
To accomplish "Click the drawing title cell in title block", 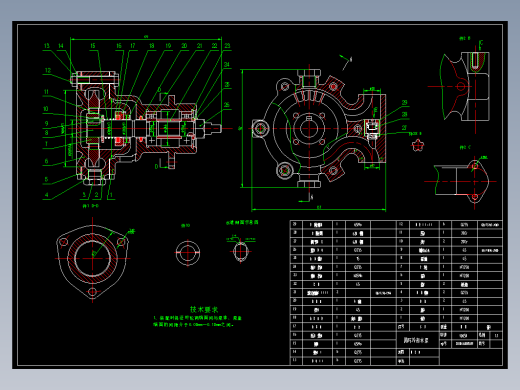I will (x=418, y=340).
